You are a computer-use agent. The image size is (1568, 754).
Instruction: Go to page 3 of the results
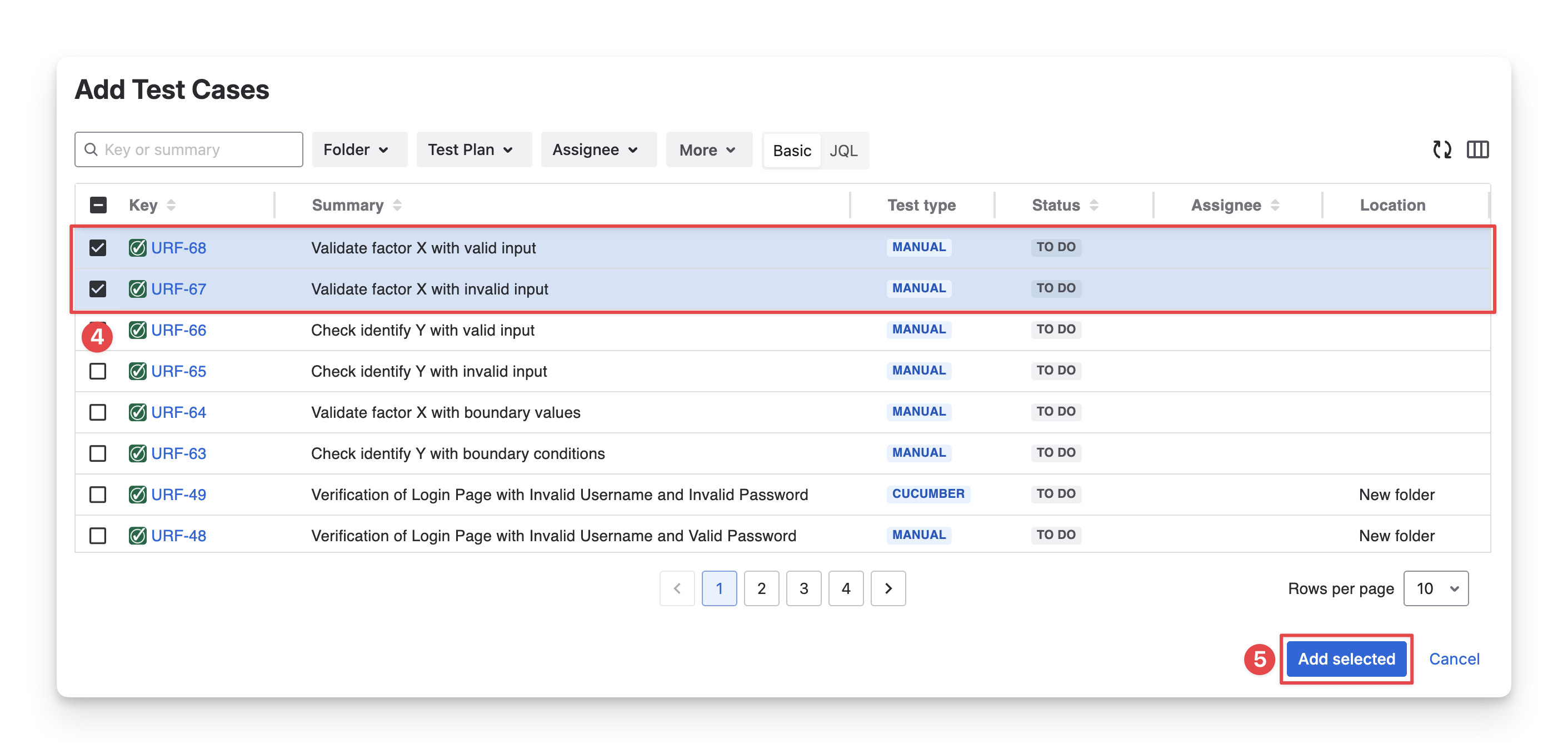803,588
